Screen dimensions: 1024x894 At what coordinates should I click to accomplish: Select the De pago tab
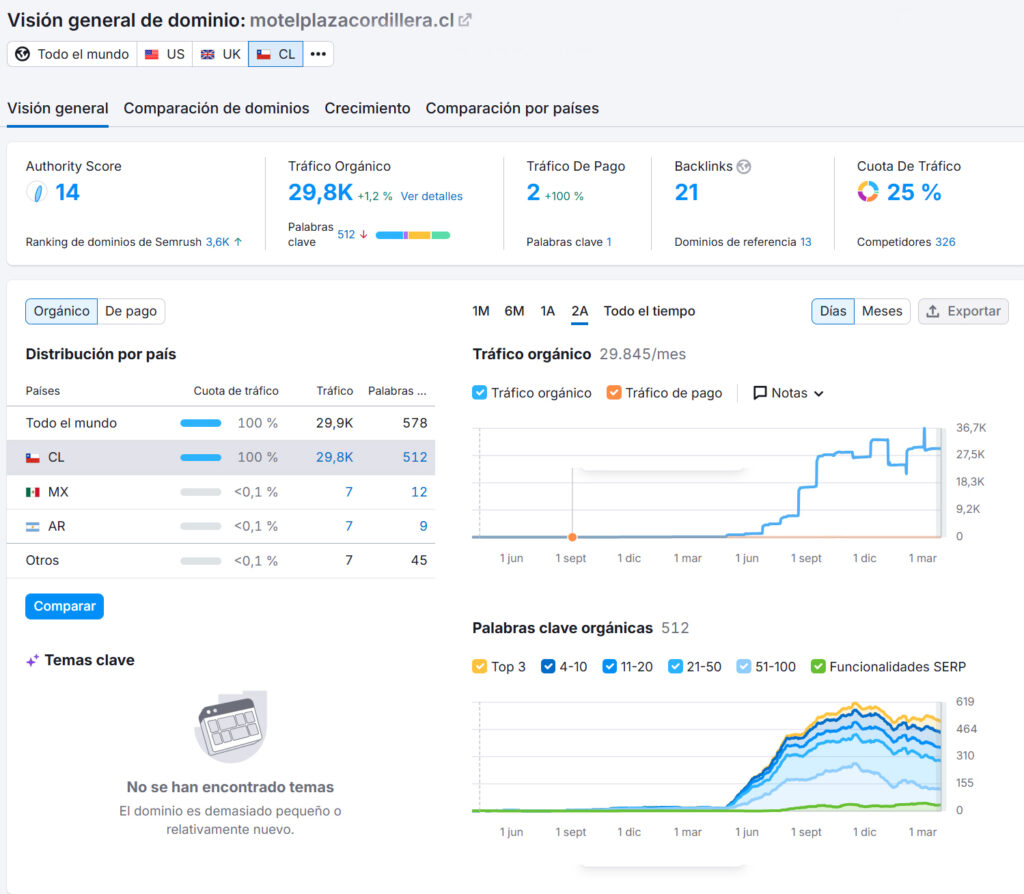click(131, 311)
